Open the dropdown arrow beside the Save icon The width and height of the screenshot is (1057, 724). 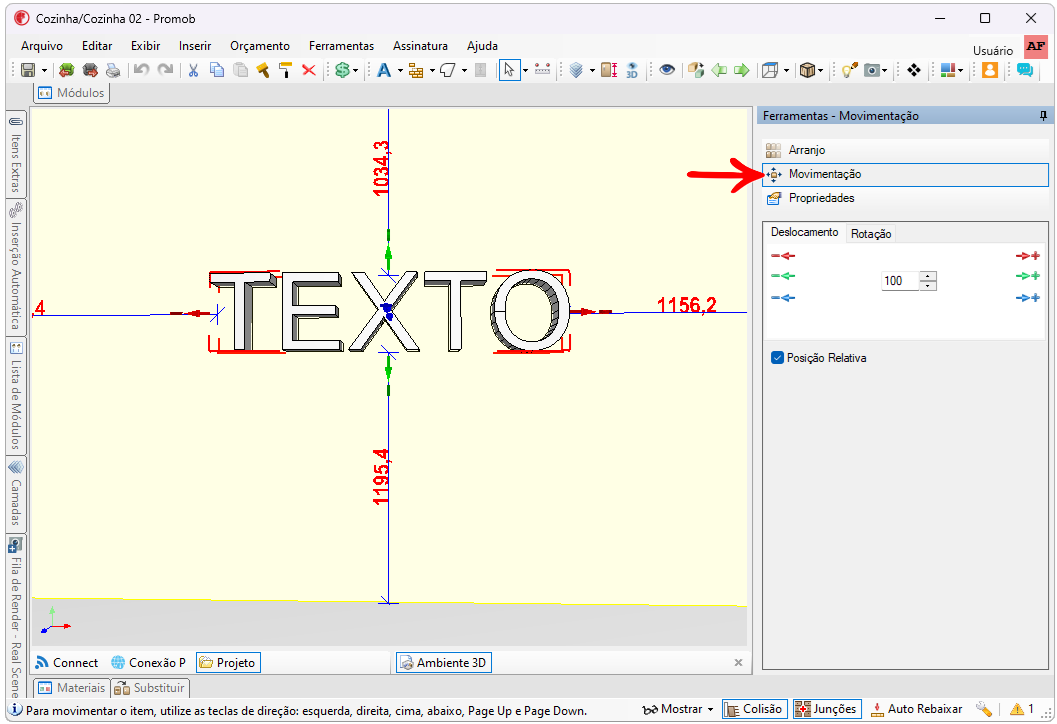(44, 70)
